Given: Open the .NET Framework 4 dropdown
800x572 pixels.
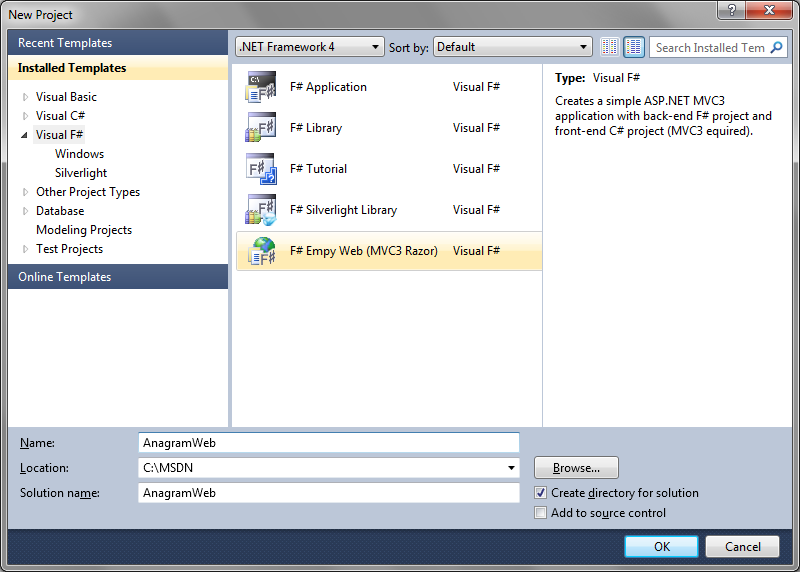Looking at the screenshot, I should coord(310,47).
